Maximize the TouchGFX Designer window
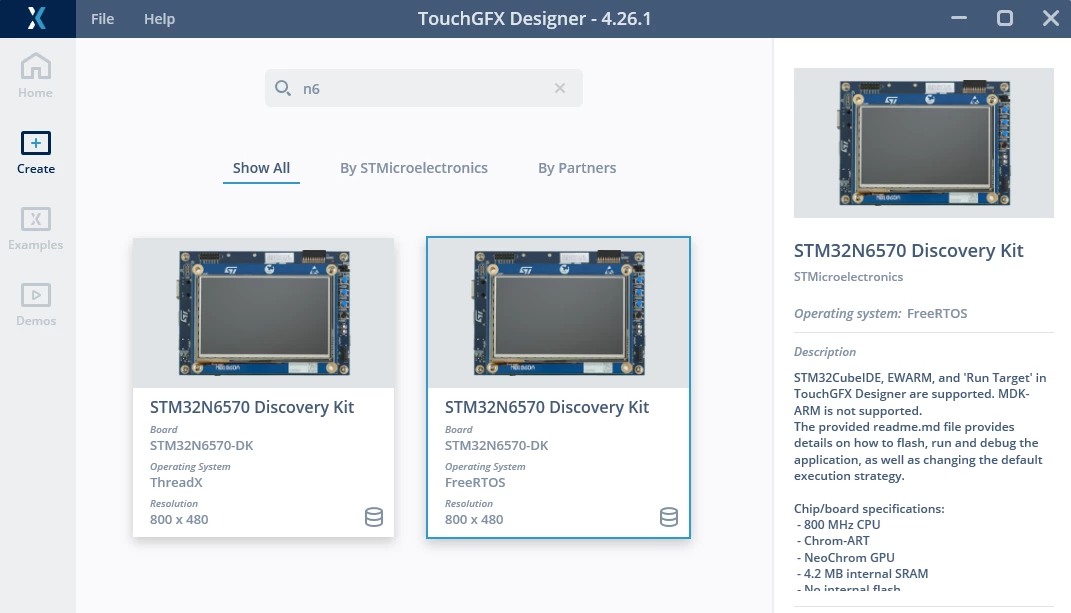Viewport: 1071px width, 613px height. (x=1005, y=18)
